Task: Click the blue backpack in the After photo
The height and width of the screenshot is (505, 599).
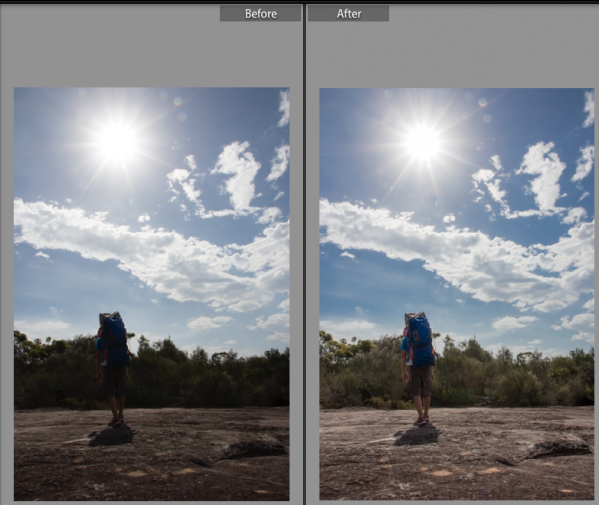Action: point(421,342)
